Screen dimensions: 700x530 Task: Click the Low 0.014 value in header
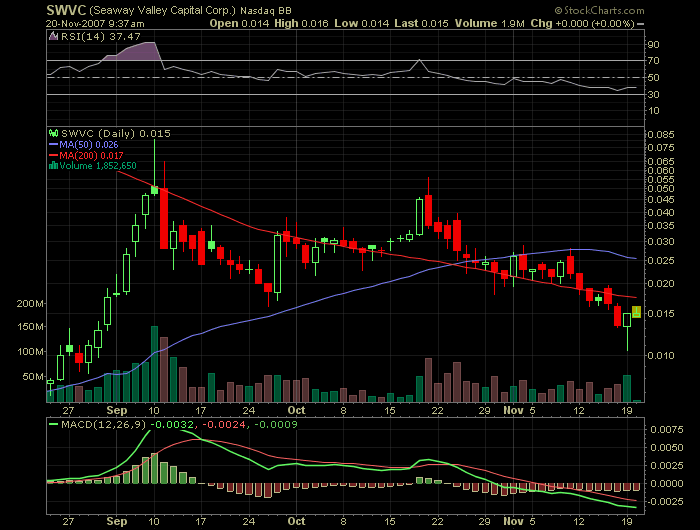click(362, 24)
